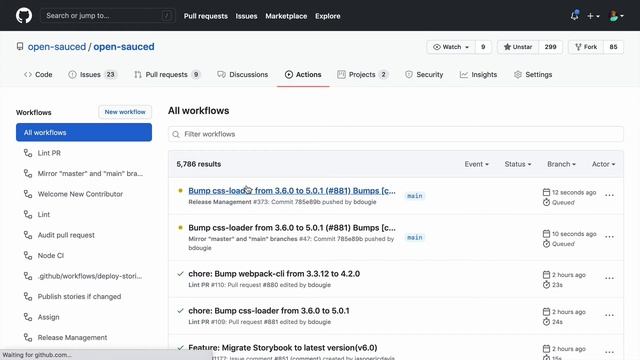Open options menu for Lint PR #109 run
640x360 pixels.
pyautogui.click(x=609, y=315)
